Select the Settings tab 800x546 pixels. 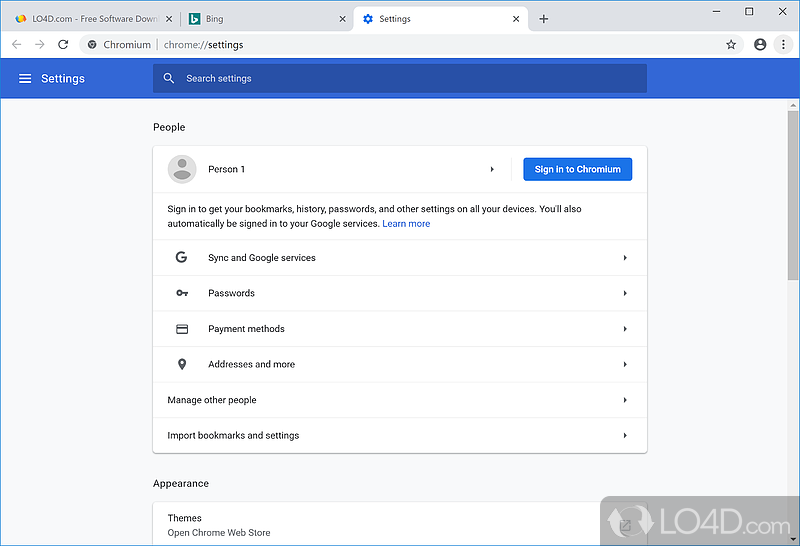[x=441, y=19]
